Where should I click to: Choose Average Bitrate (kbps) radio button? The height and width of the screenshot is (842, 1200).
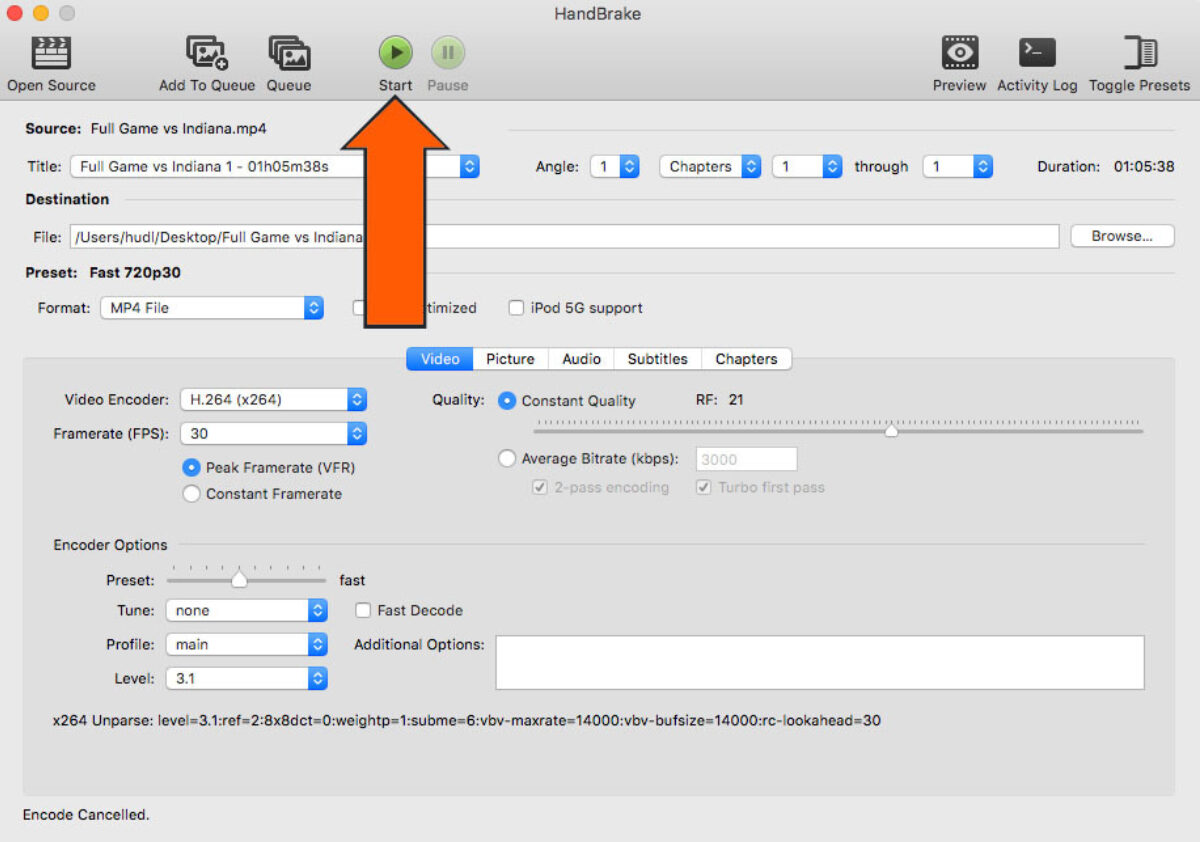point(507,459)
